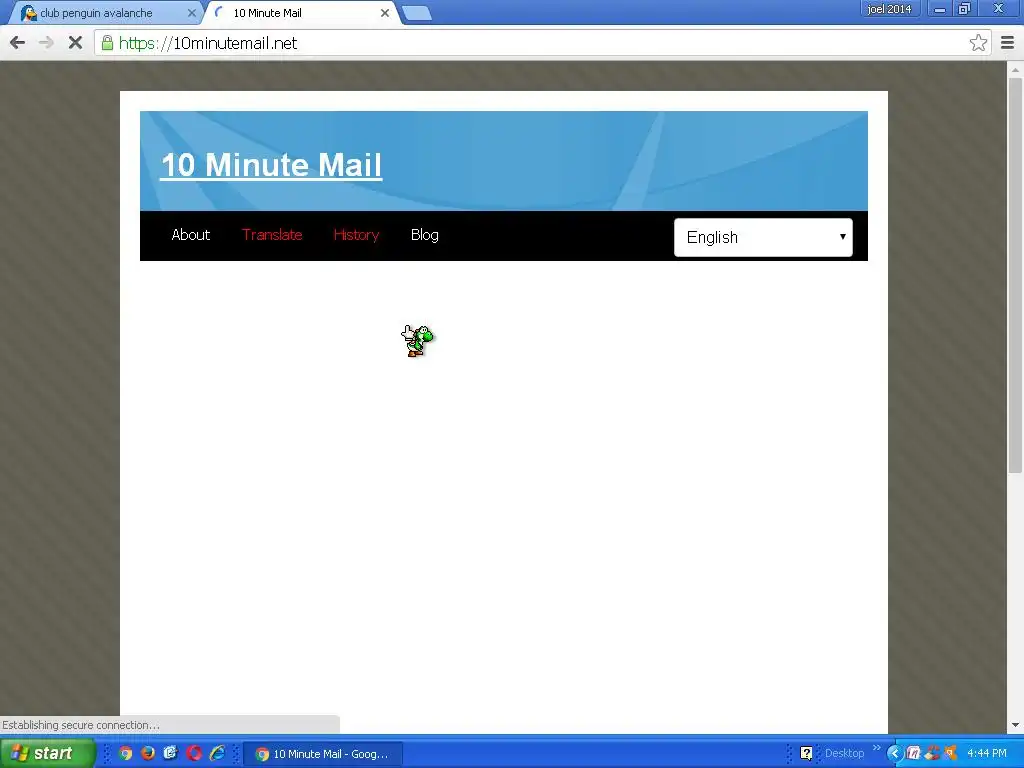The height and width of the screenshot is (768, 1024).
Task: Open the History menu link
Action: 356,234
